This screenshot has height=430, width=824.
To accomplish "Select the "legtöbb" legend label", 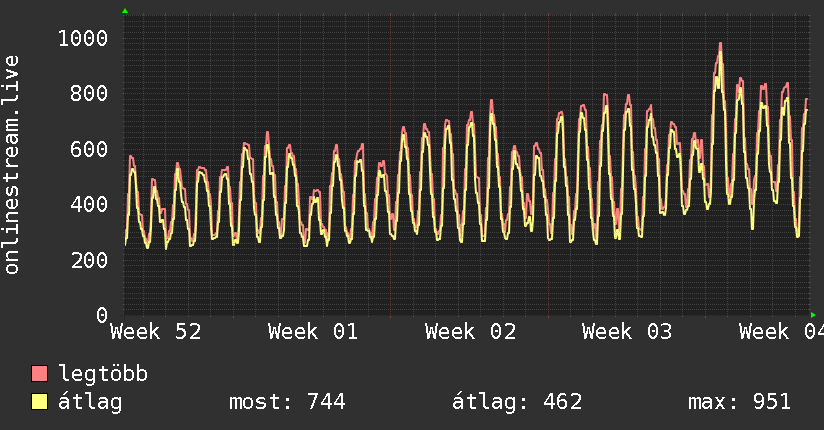I will tap(103, 375).
